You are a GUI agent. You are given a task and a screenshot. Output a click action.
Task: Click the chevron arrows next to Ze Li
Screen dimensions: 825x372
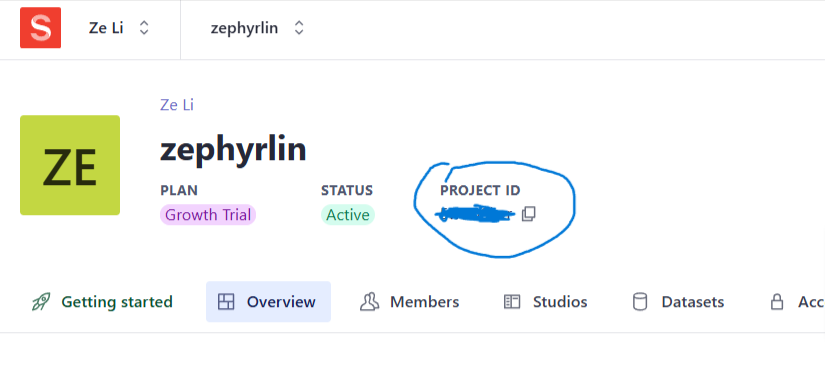pos(144,28)
